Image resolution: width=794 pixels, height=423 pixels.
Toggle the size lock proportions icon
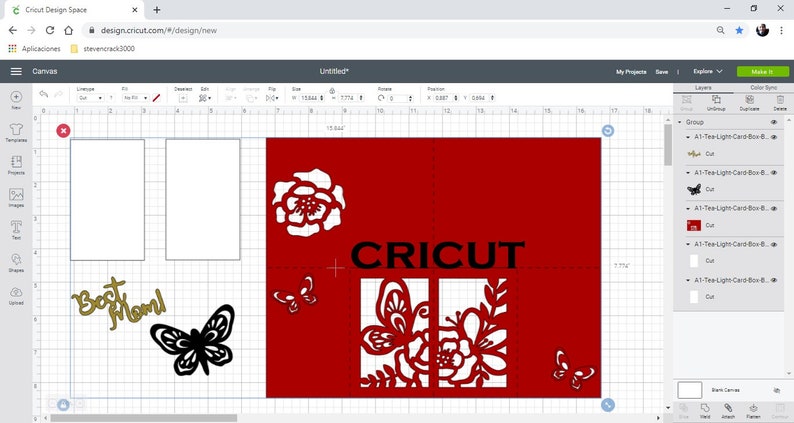click(x=332, y=91)
